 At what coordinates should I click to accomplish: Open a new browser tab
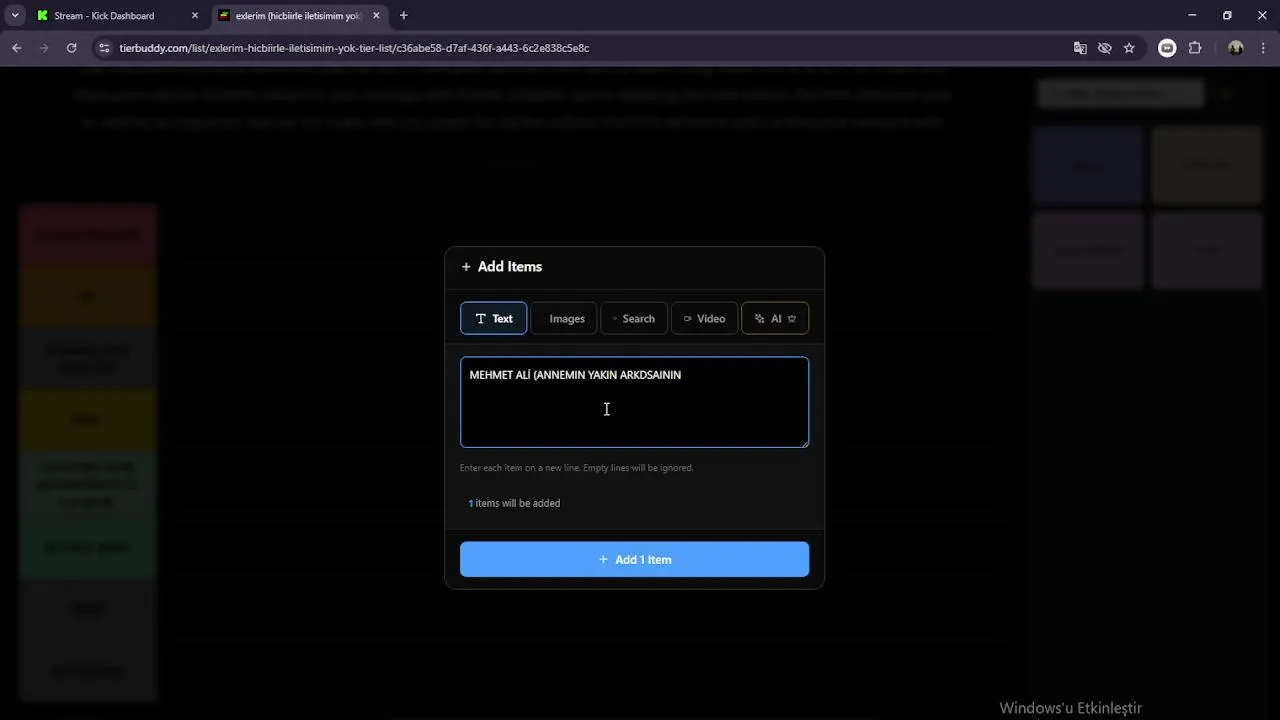click(404, 16)
